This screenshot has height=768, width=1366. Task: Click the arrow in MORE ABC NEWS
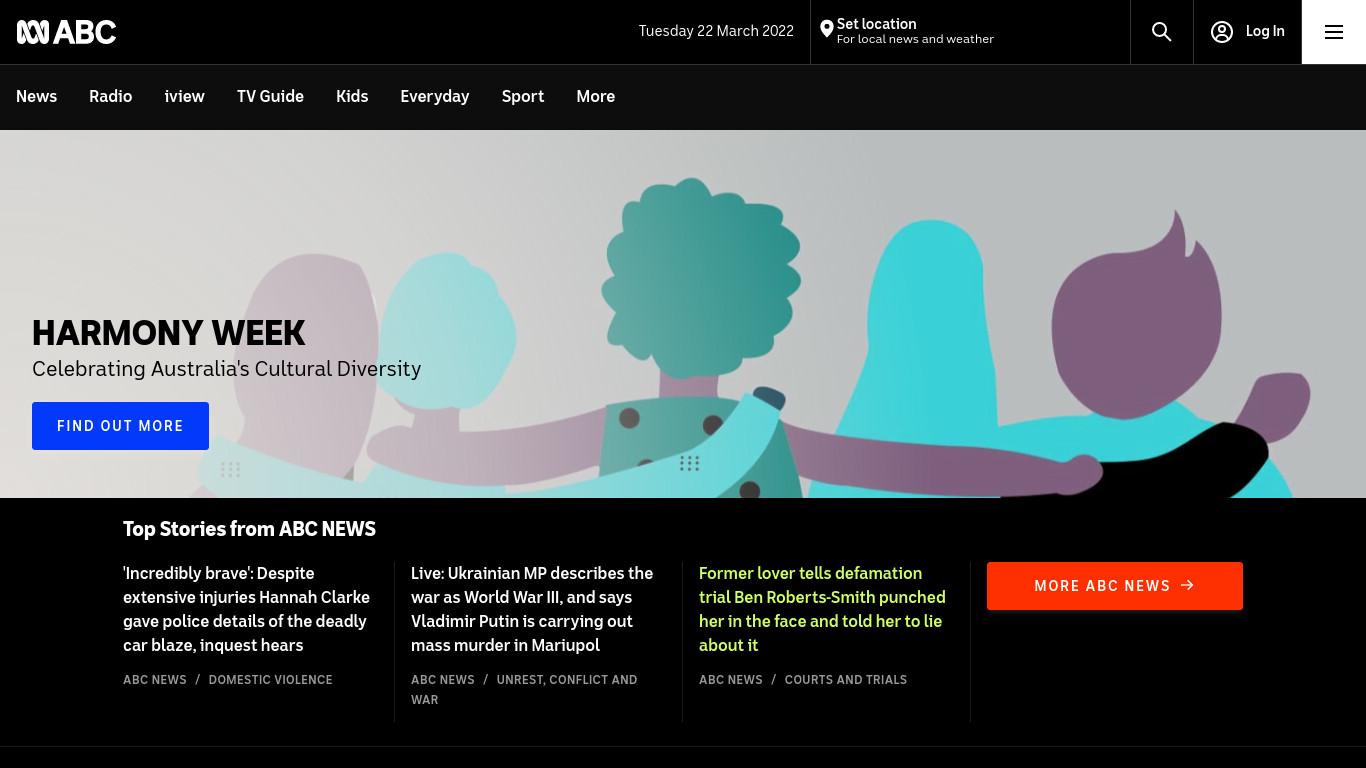(x=1187, y=586)
